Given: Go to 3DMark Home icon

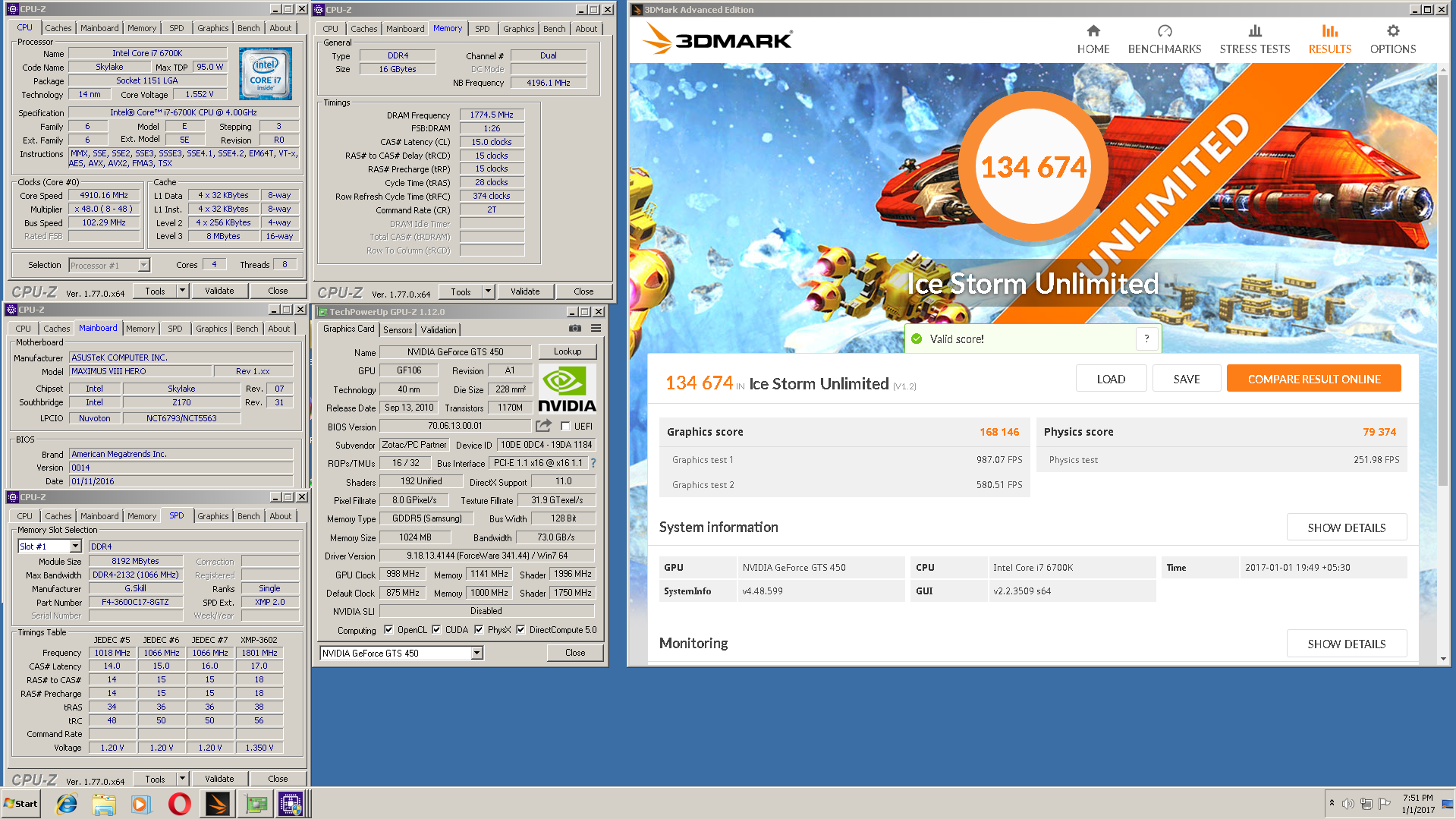Looking at the screenshot, I should (1093, 31).
